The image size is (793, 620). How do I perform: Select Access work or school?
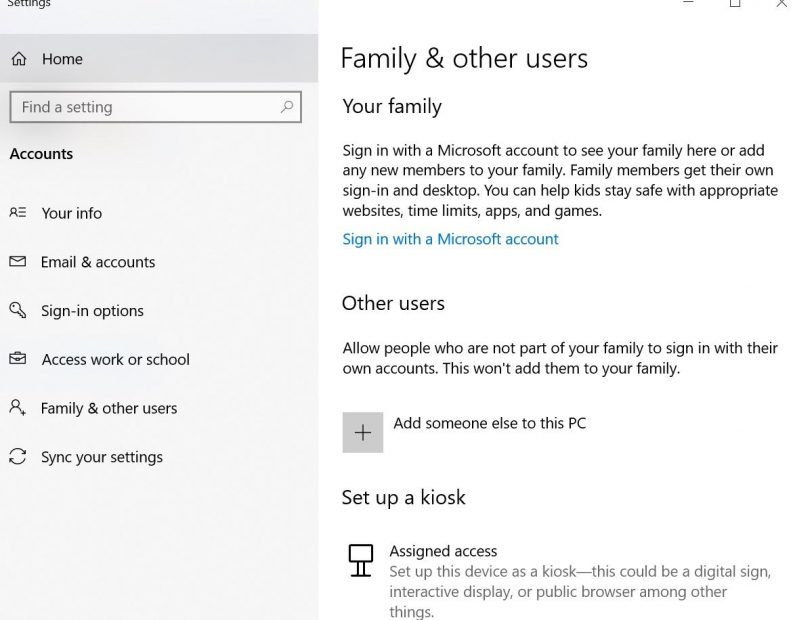coord(116,360)
